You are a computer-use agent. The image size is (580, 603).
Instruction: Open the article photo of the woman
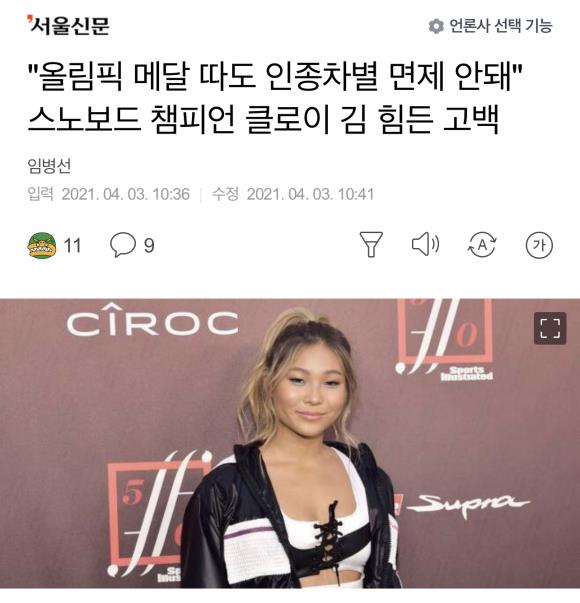coord(290,443)
